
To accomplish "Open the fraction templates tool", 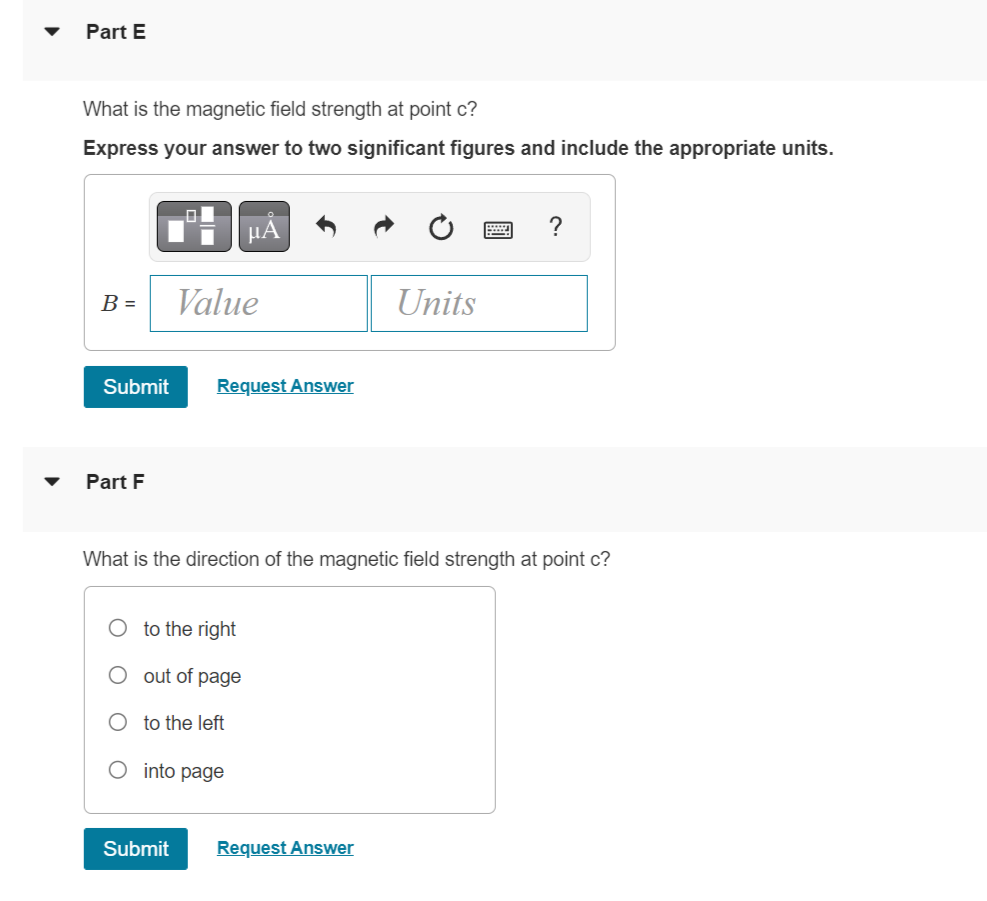I will click(194, 227).
